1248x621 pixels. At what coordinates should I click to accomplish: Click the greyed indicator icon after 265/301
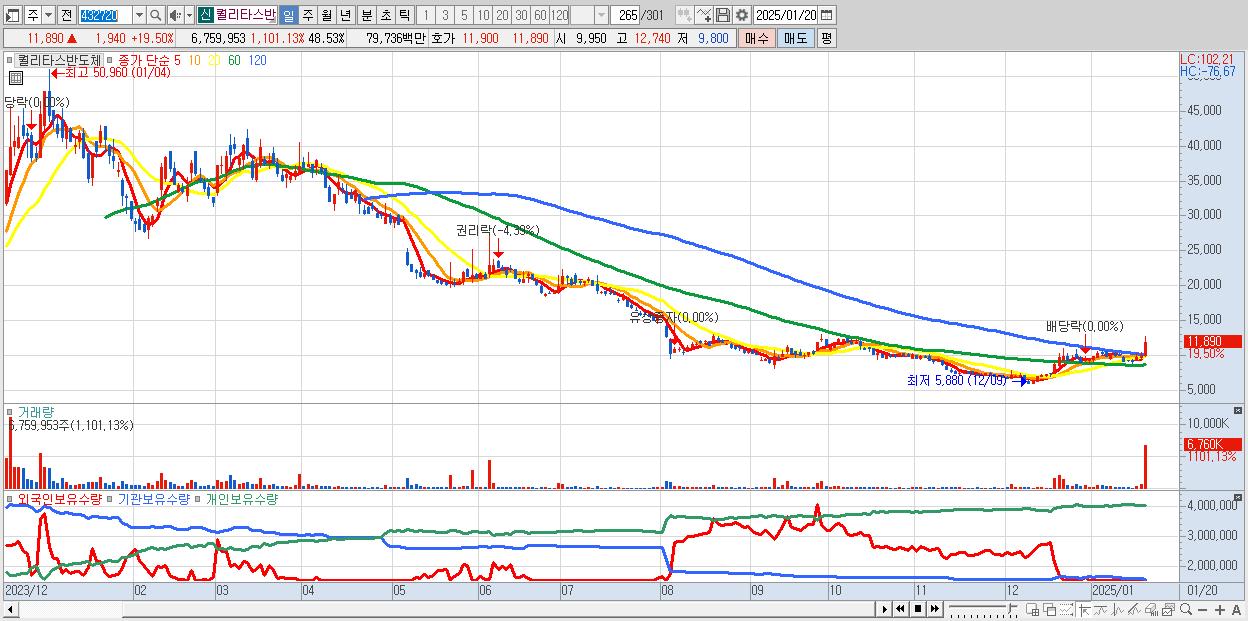point(684,15)
